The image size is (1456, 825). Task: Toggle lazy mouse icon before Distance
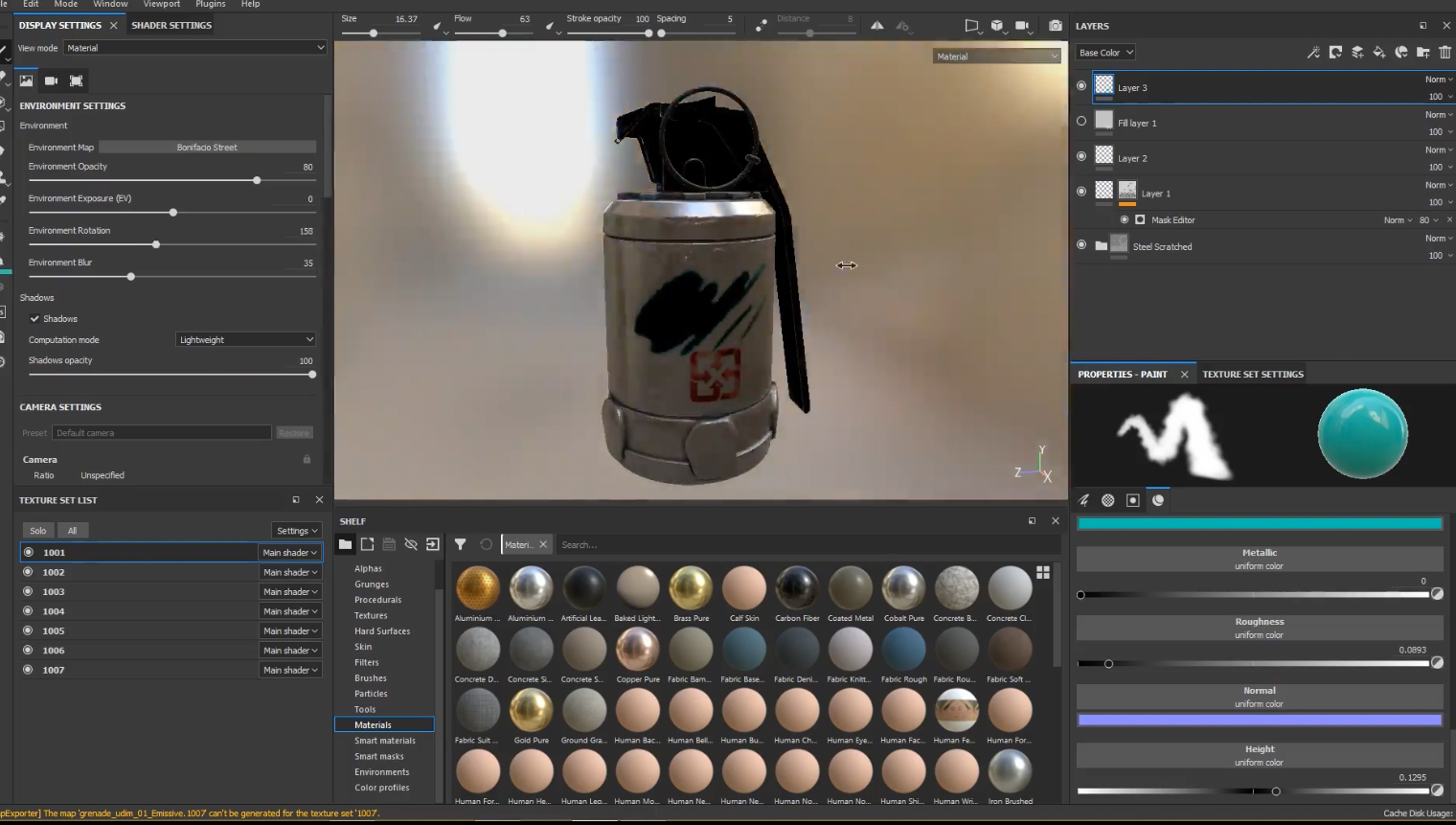click(x=761, y=26)
